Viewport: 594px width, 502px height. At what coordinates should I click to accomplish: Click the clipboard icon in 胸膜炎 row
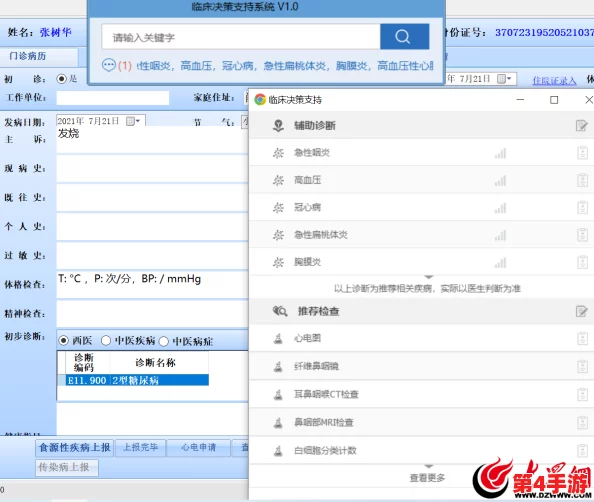[x=583, y=262]
